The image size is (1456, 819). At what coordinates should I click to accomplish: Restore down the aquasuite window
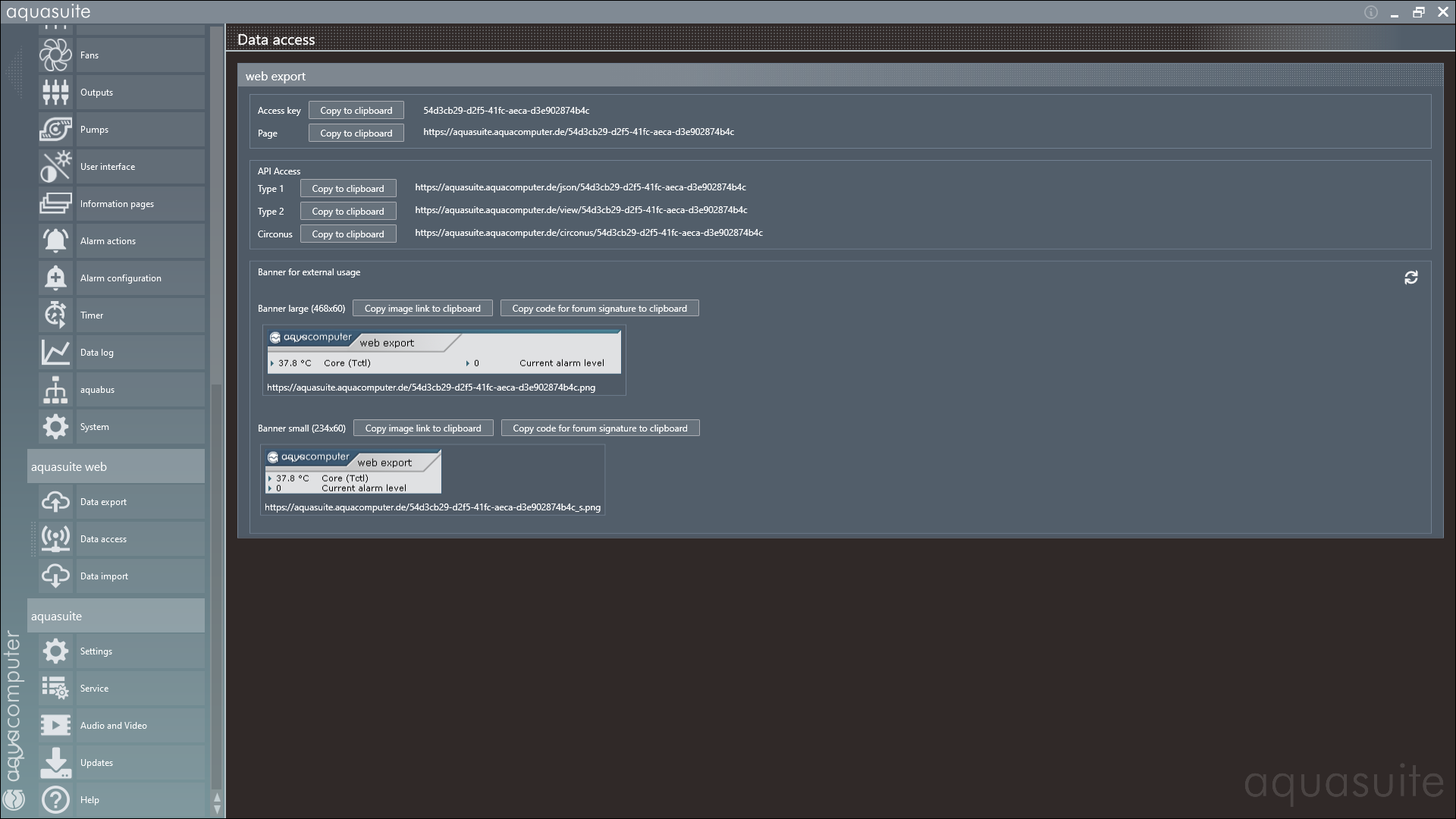[x=1419, y=12]
